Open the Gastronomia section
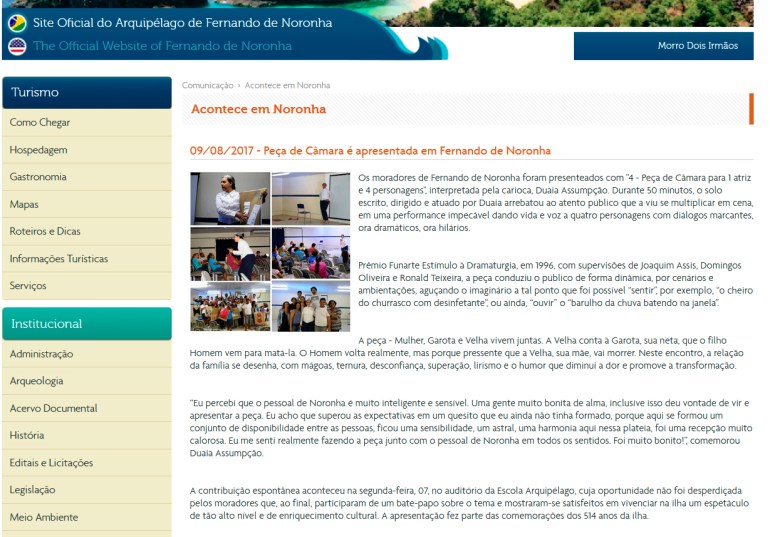This screenshot has width=770, height=537. tap(38, 177)
